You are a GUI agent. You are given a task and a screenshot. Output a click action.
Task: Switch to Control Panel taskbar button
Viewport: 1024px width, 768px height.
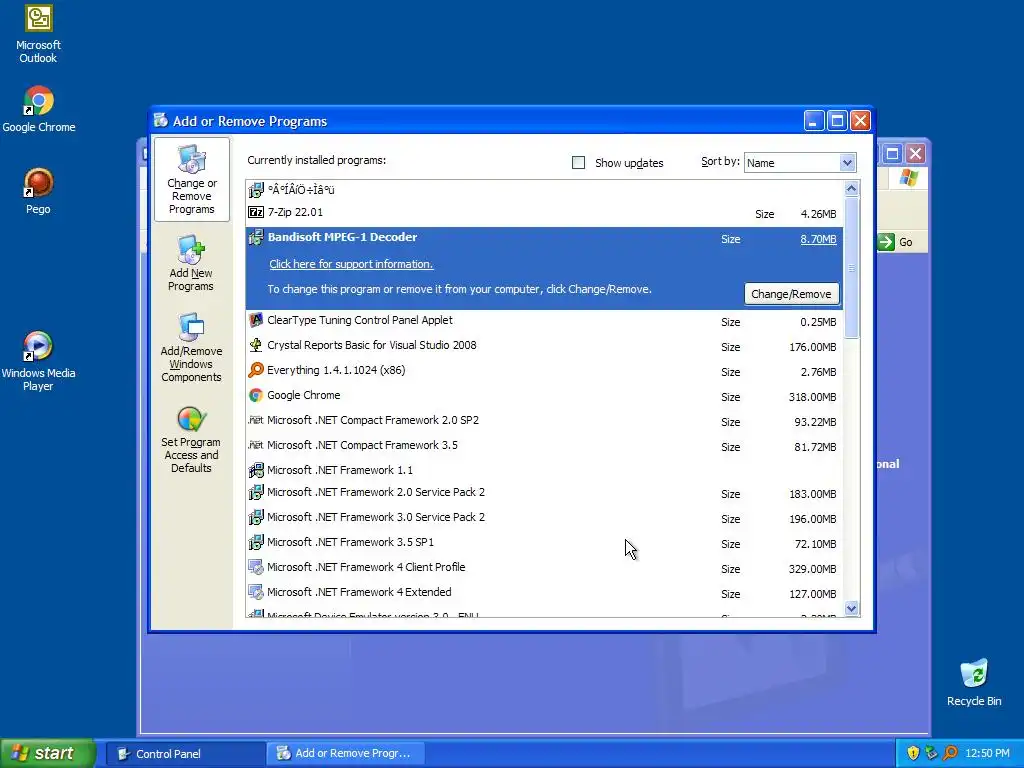pos(185,754)
